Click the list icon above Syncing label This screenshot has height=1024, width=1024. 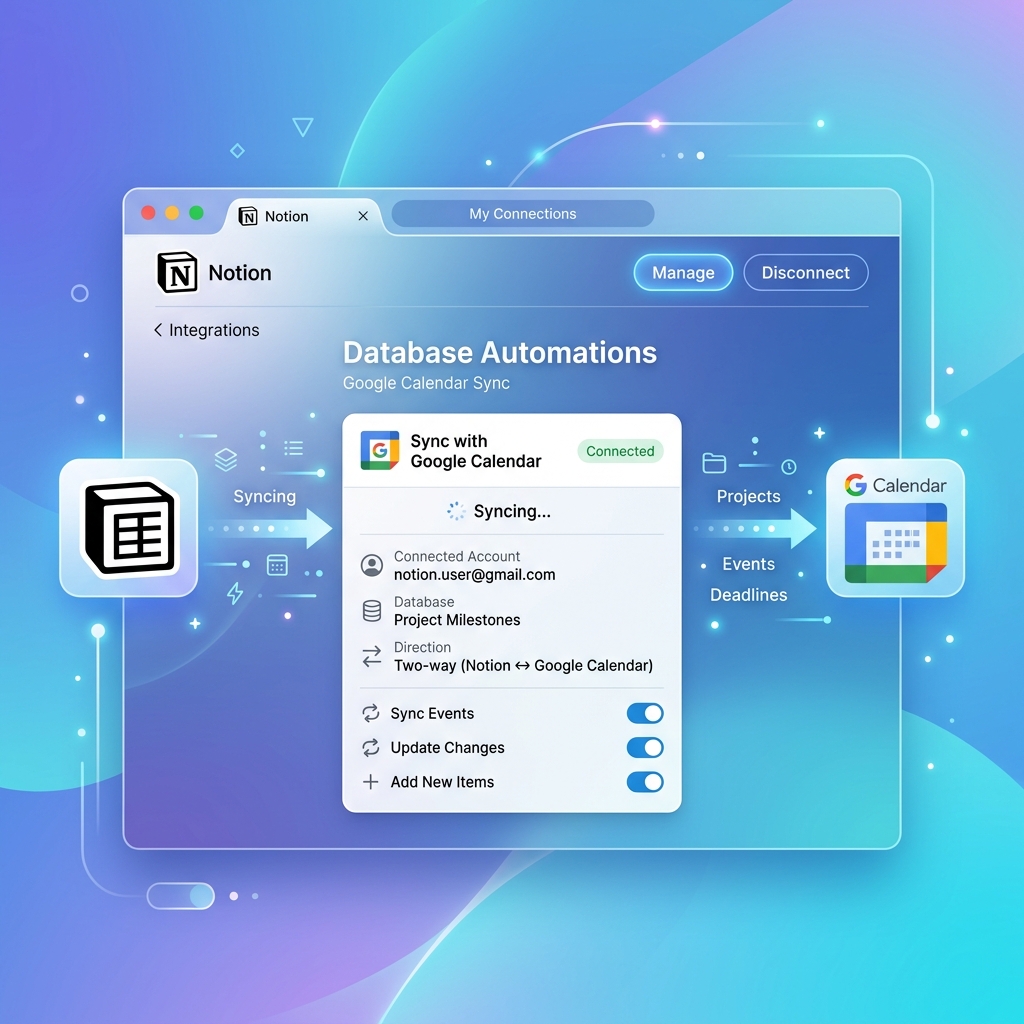coord(294,448)
